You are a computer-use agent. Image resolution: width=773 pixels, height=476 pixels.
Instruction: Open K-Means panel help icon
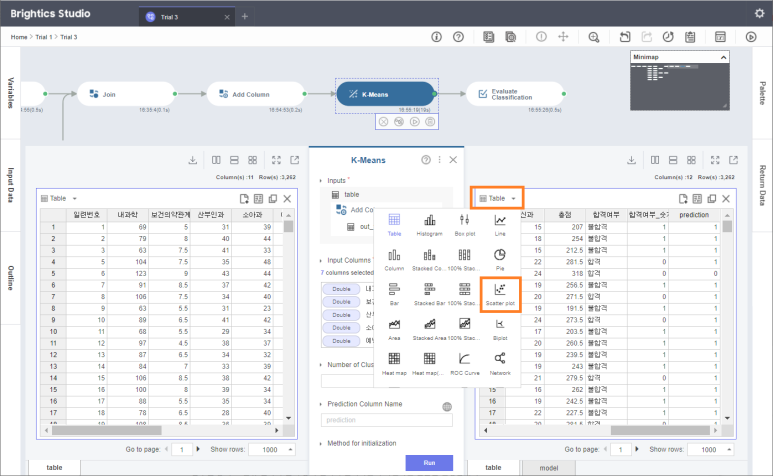[x=426, y=160]
